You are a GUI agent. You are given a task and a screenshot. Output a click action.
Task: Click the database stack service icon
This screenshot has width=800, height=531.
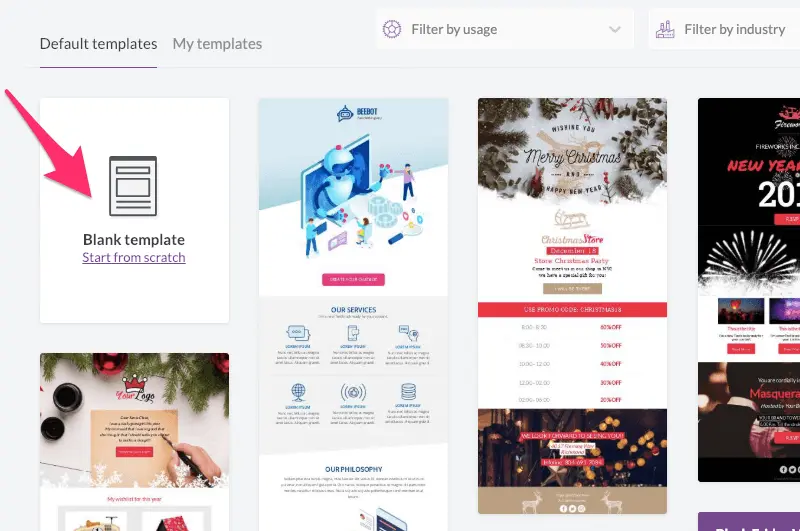pos(408,392)
